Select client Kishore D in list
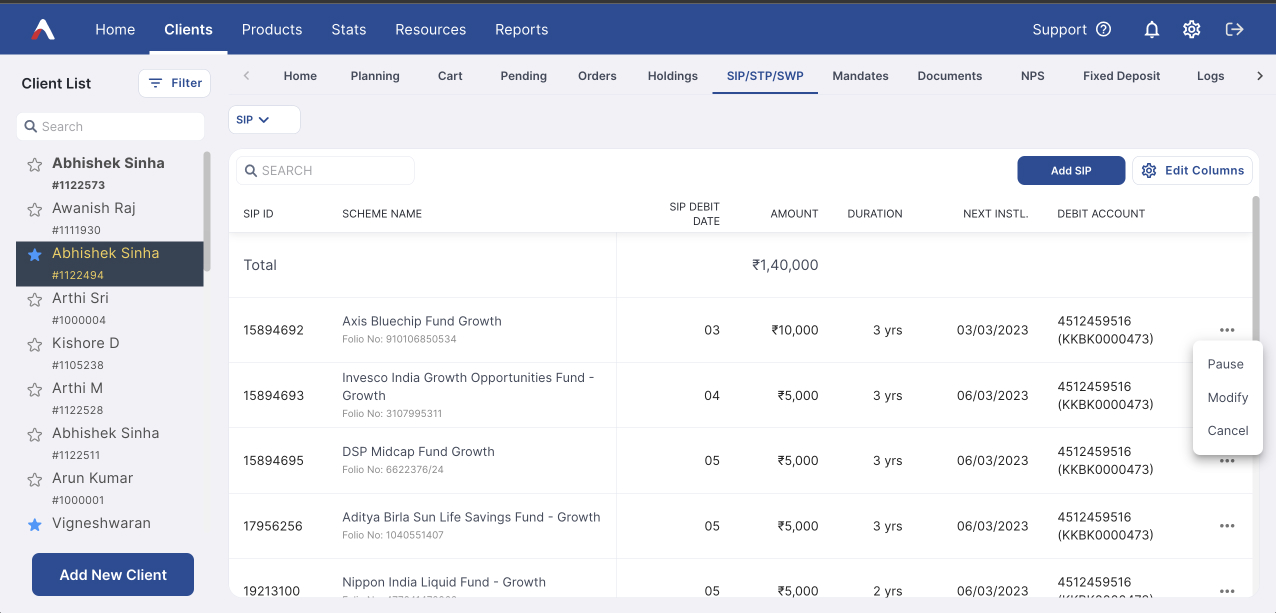Screen dimensions: 1276x613 click(110, 354)
